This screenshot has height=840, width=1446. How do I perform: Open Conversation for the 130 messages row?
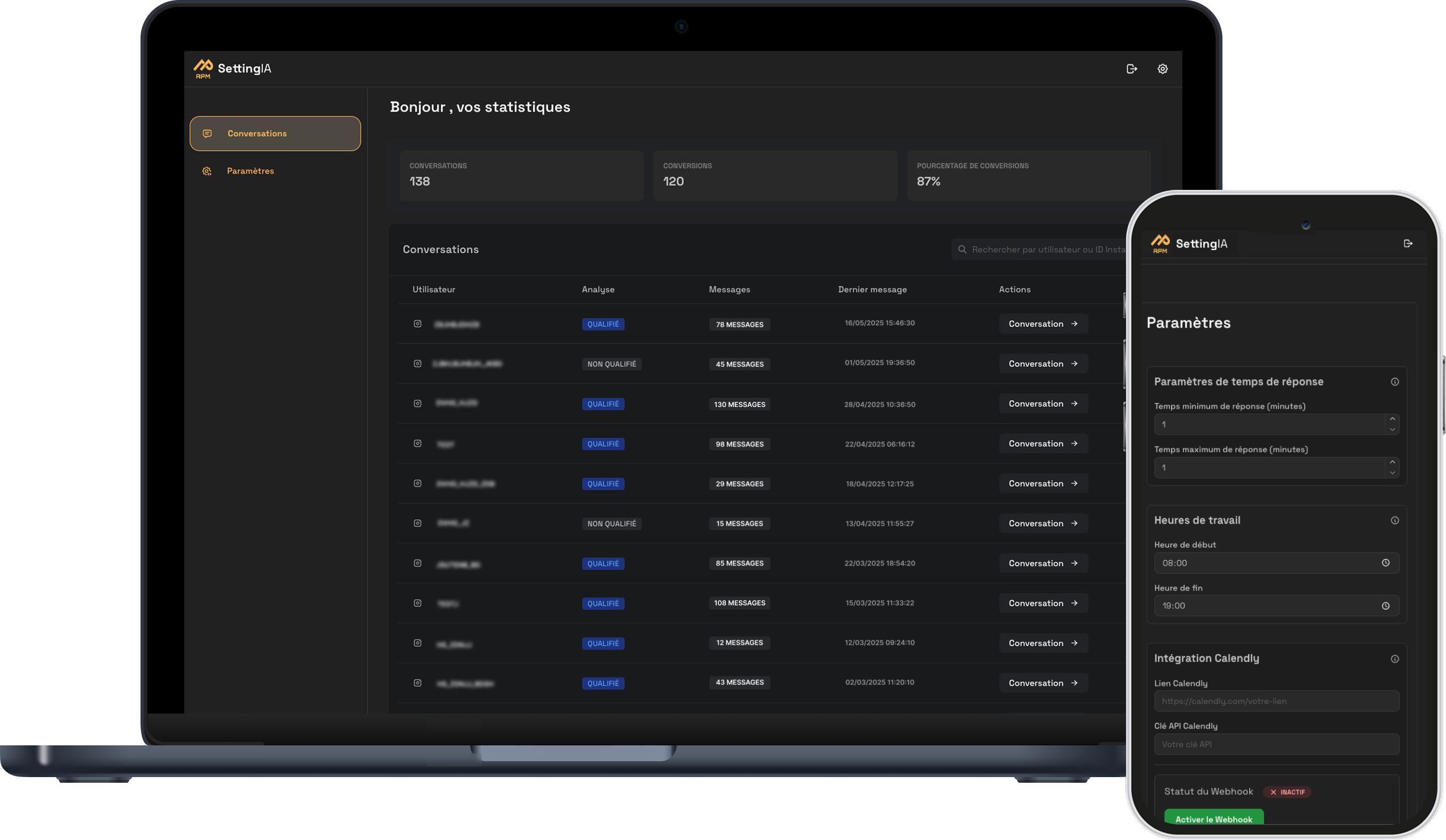(x=1043, y=404)
